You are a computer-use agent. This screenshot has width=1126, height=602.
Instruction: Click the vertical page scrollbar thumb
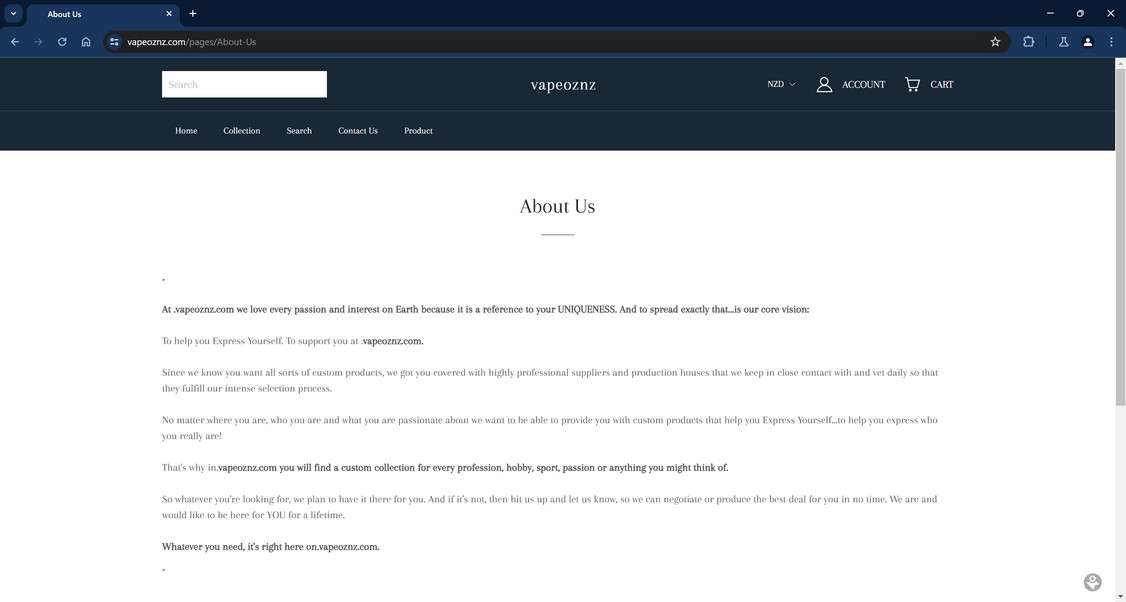pos(1120,237)
